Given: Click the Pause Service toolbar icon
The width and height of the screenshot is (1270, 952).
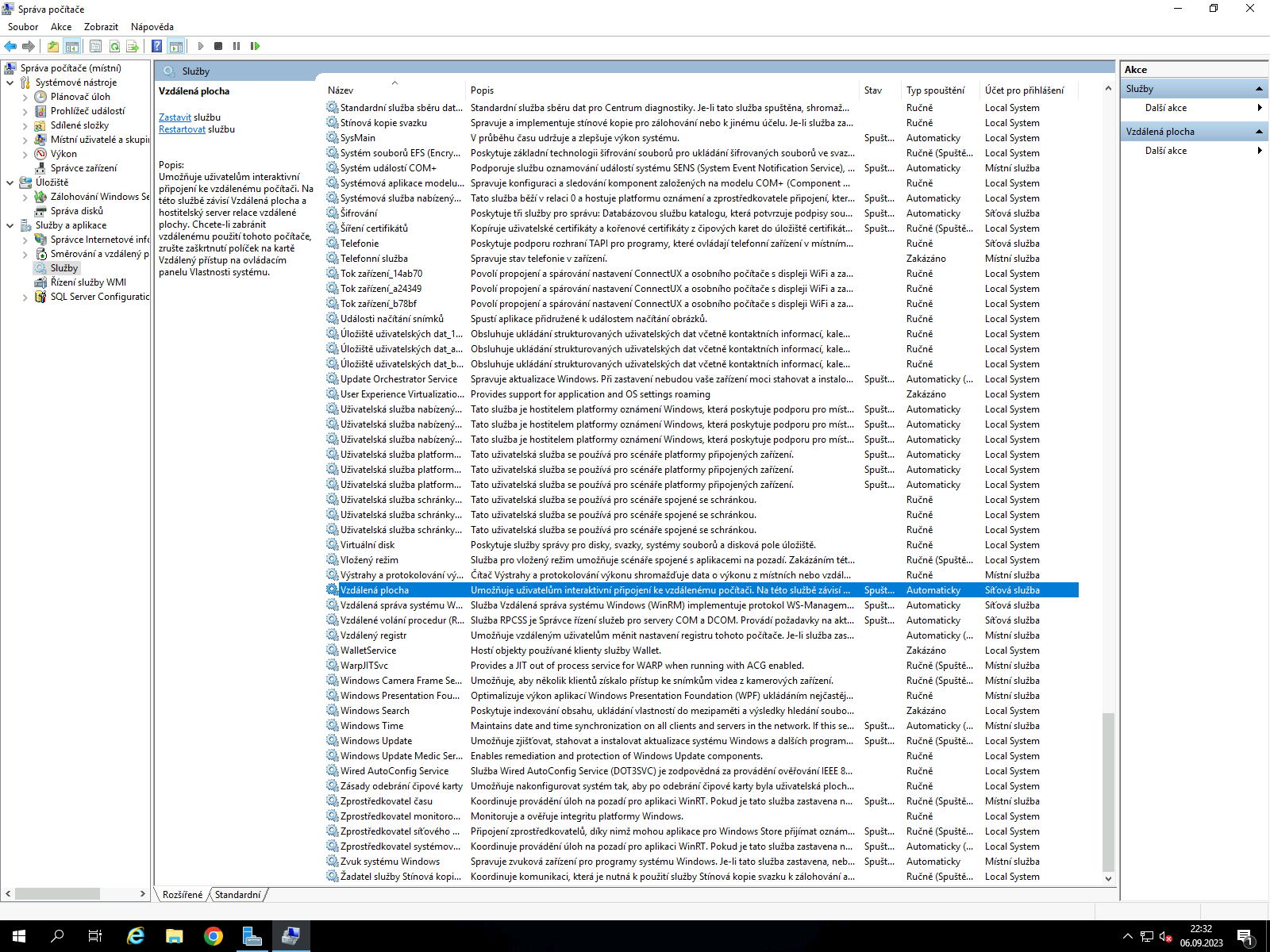Looking at the screenshot, I should pyautogui.click(x=237, y=46).
